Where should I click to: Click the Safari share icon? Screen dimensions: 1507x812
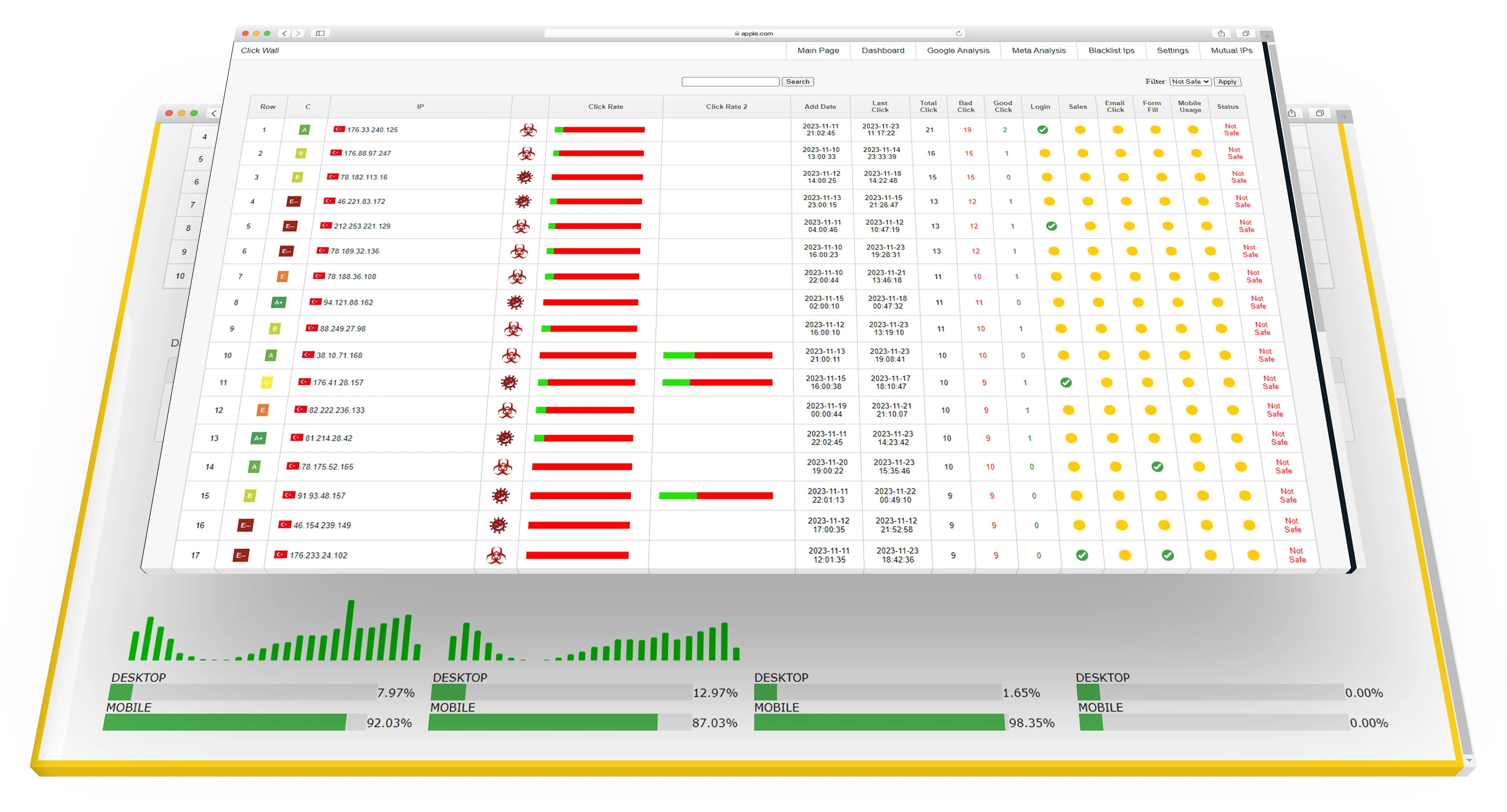click(1221, 33)
